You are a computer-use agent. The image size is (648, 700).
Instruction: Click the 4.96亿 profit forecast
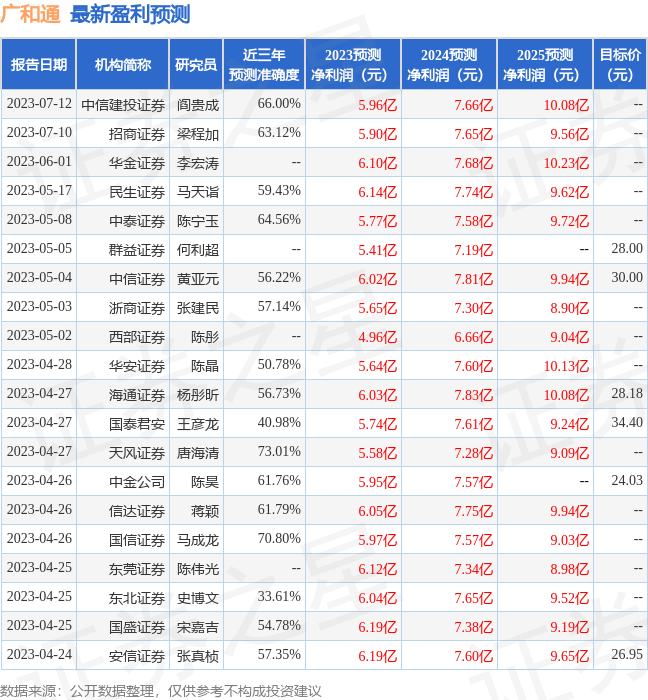point(378,338)
